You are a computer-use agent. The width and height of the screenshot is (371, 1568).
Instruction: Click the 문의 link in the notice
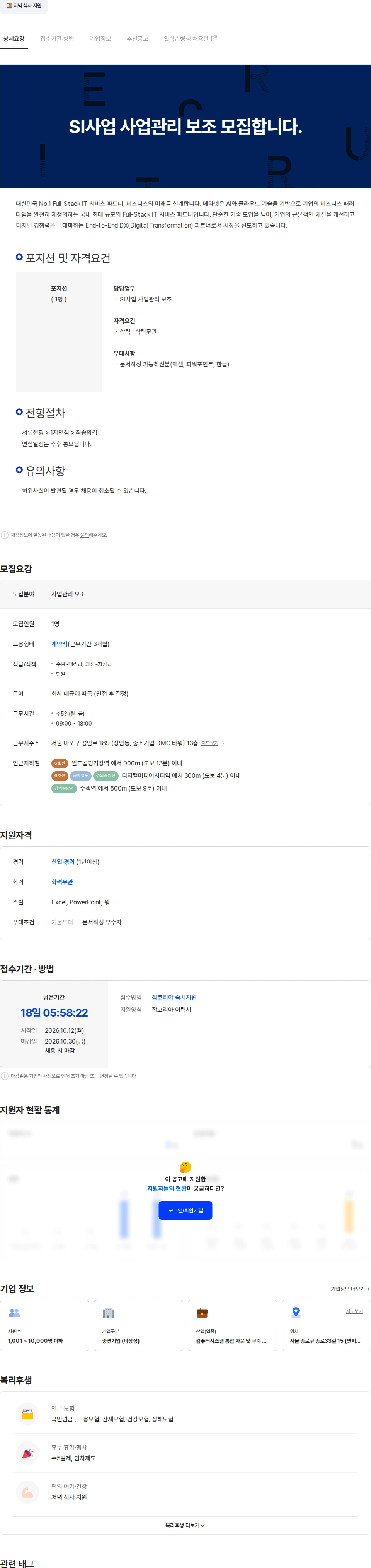pos(85,535)
